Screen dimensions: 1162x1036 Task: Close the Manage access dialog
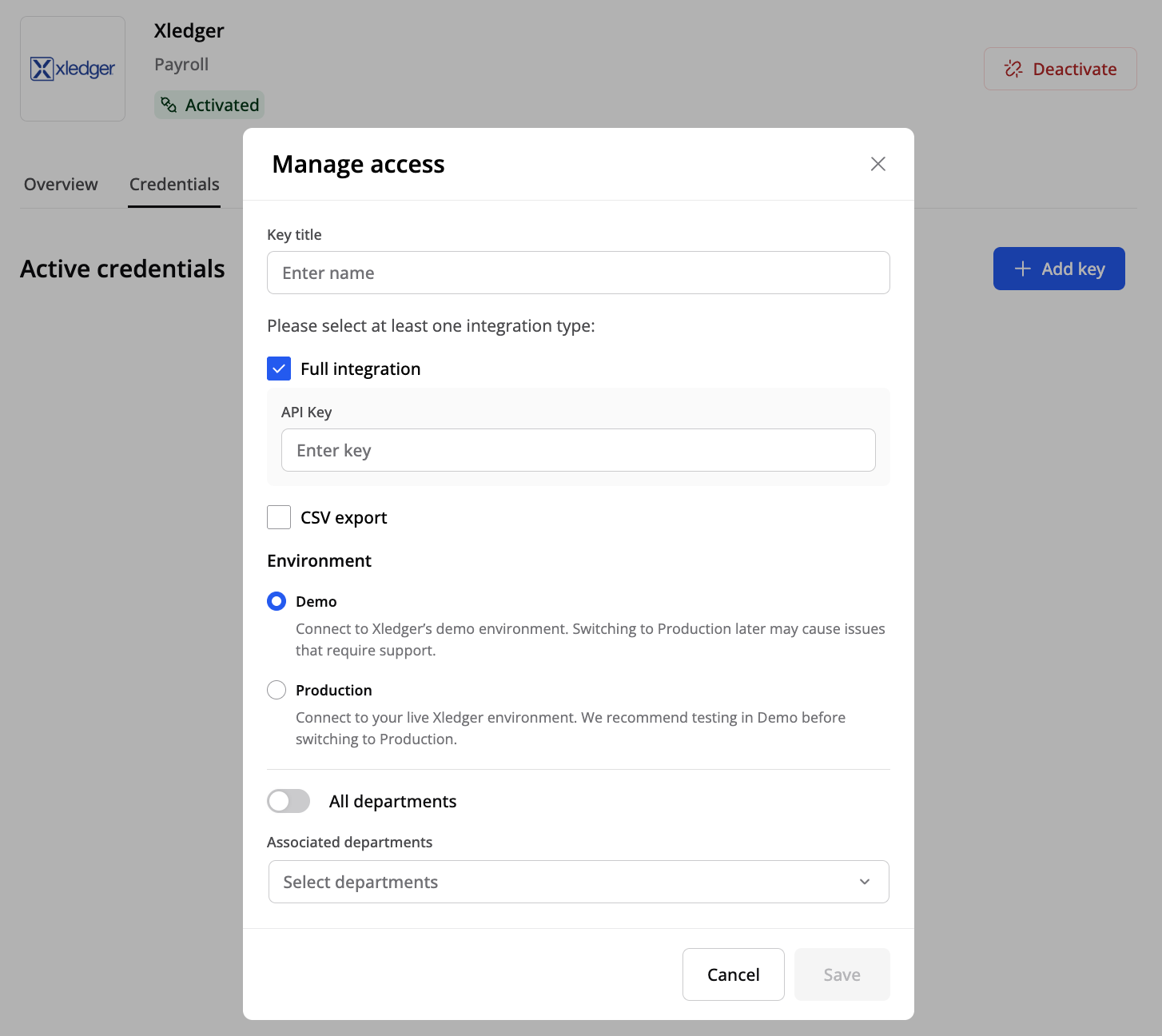coord(877,164)
